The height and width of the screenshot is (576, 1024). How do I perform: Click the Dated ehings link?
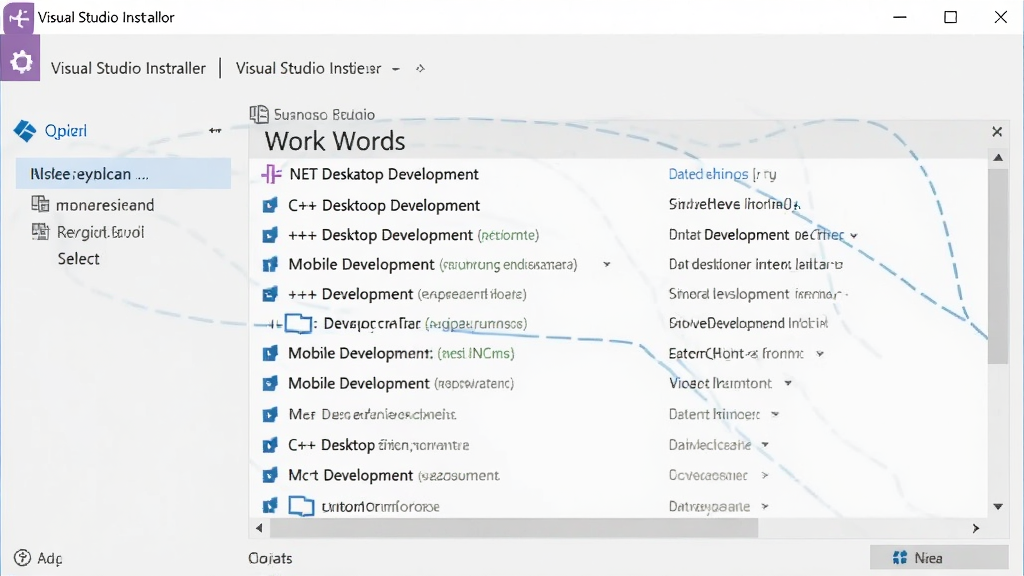(708, 174)
